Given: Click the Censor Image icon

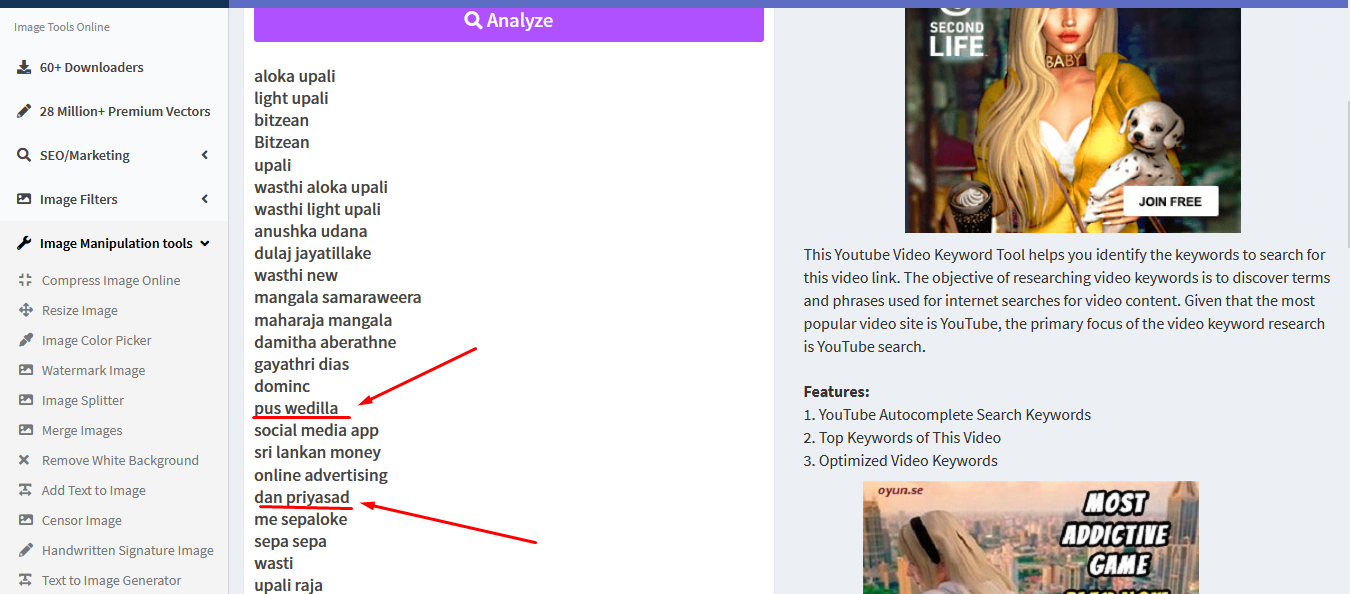Looking at the screenshot, I should pyautogui.click(x=26, y=520).
